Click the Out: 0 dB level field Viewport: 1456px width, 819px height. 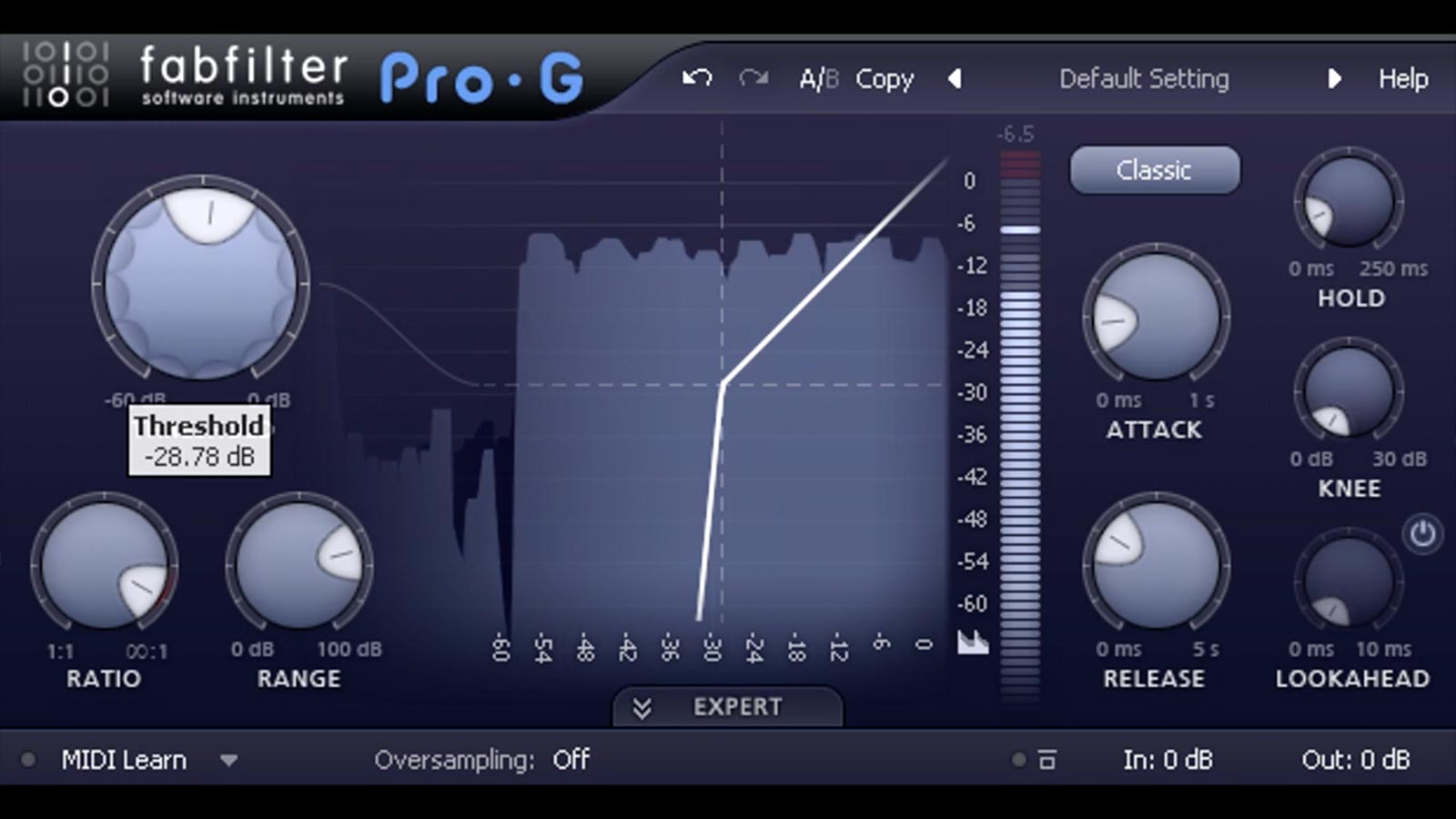(x=1355, y=759)
